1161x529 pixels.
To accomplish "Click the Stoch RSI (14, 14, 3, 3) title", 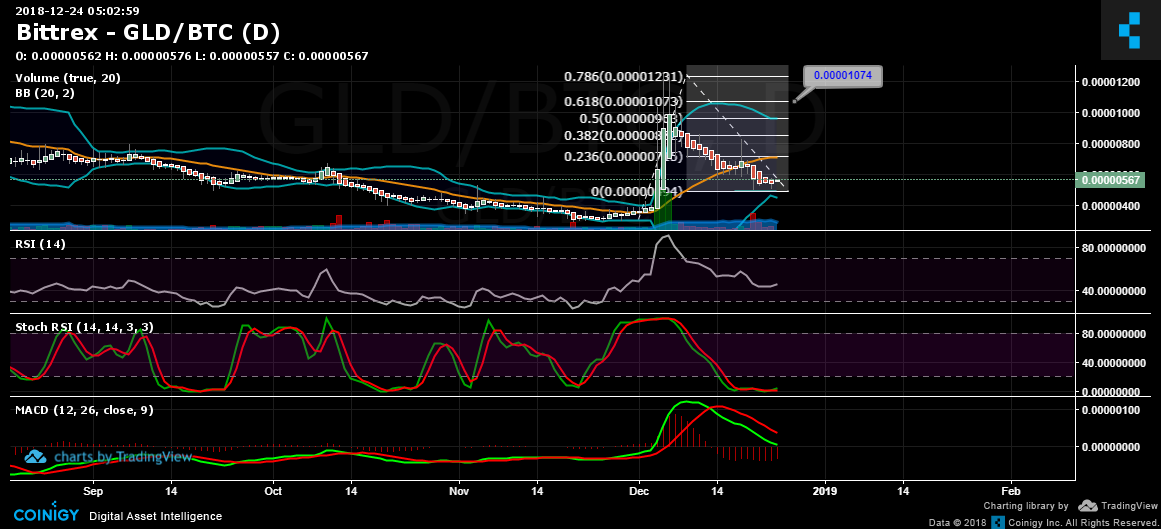I will tap(83, 327).
